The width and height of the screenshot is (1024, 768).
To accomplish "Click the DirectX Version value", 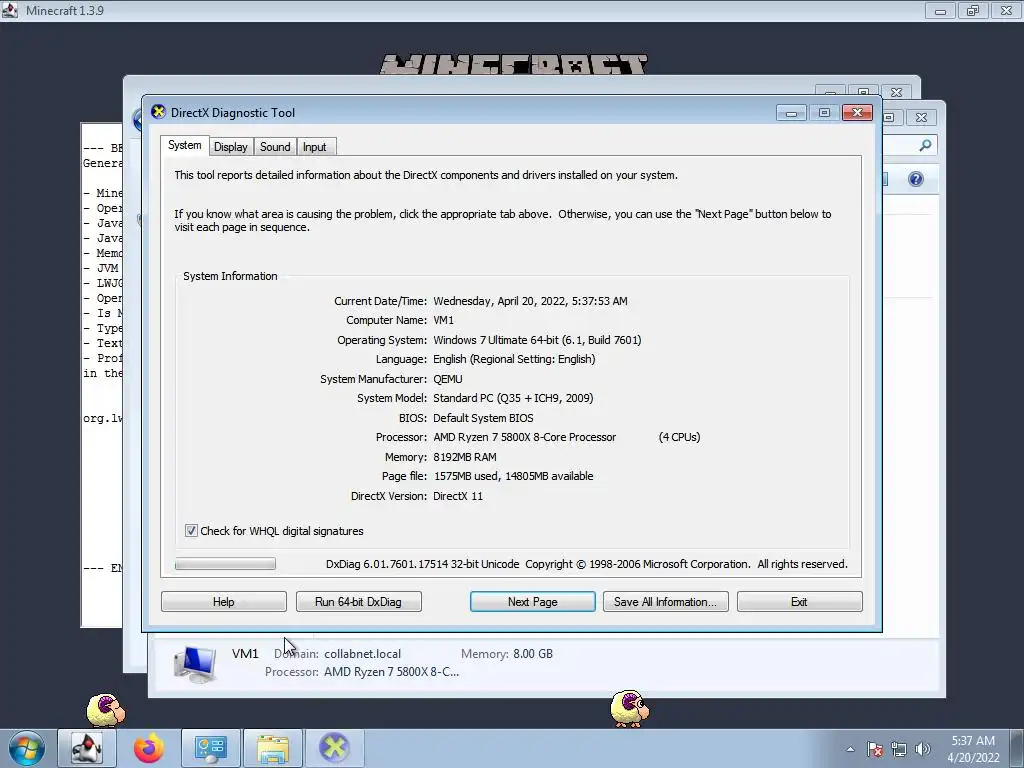I will click(458, 496).
